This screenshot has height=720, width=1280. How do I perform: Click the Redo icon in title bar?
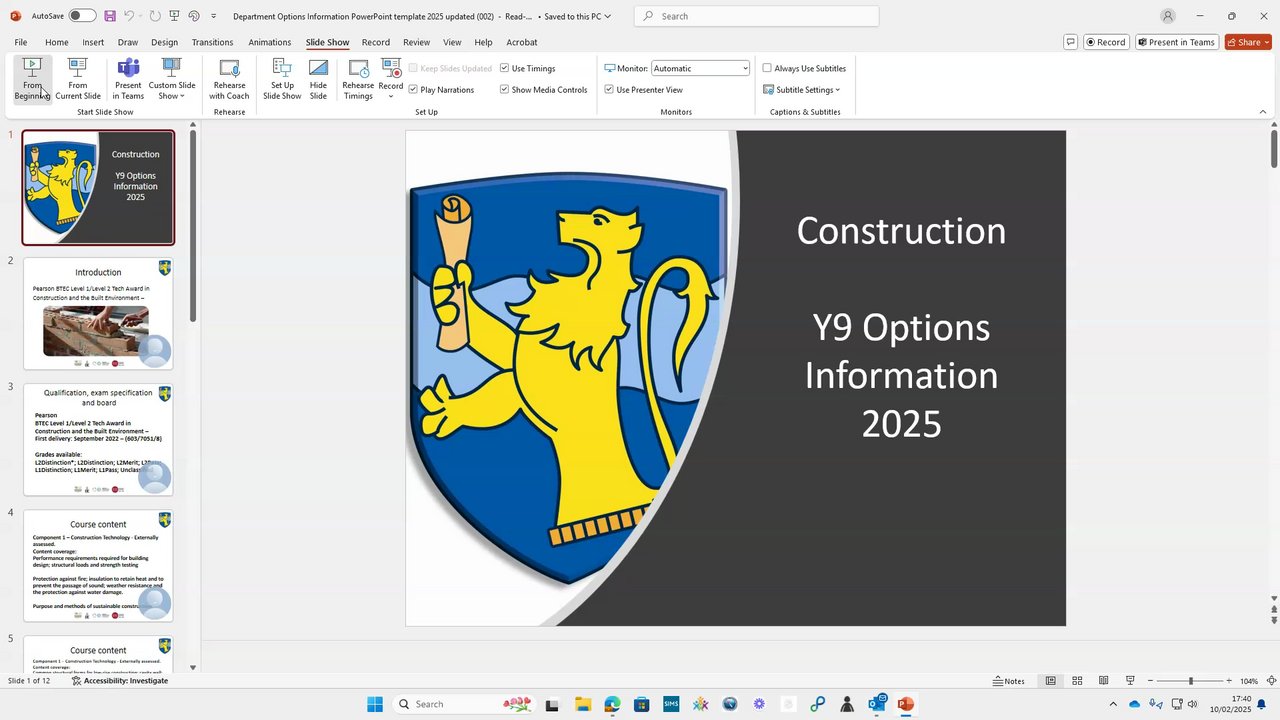pos(156,16)
